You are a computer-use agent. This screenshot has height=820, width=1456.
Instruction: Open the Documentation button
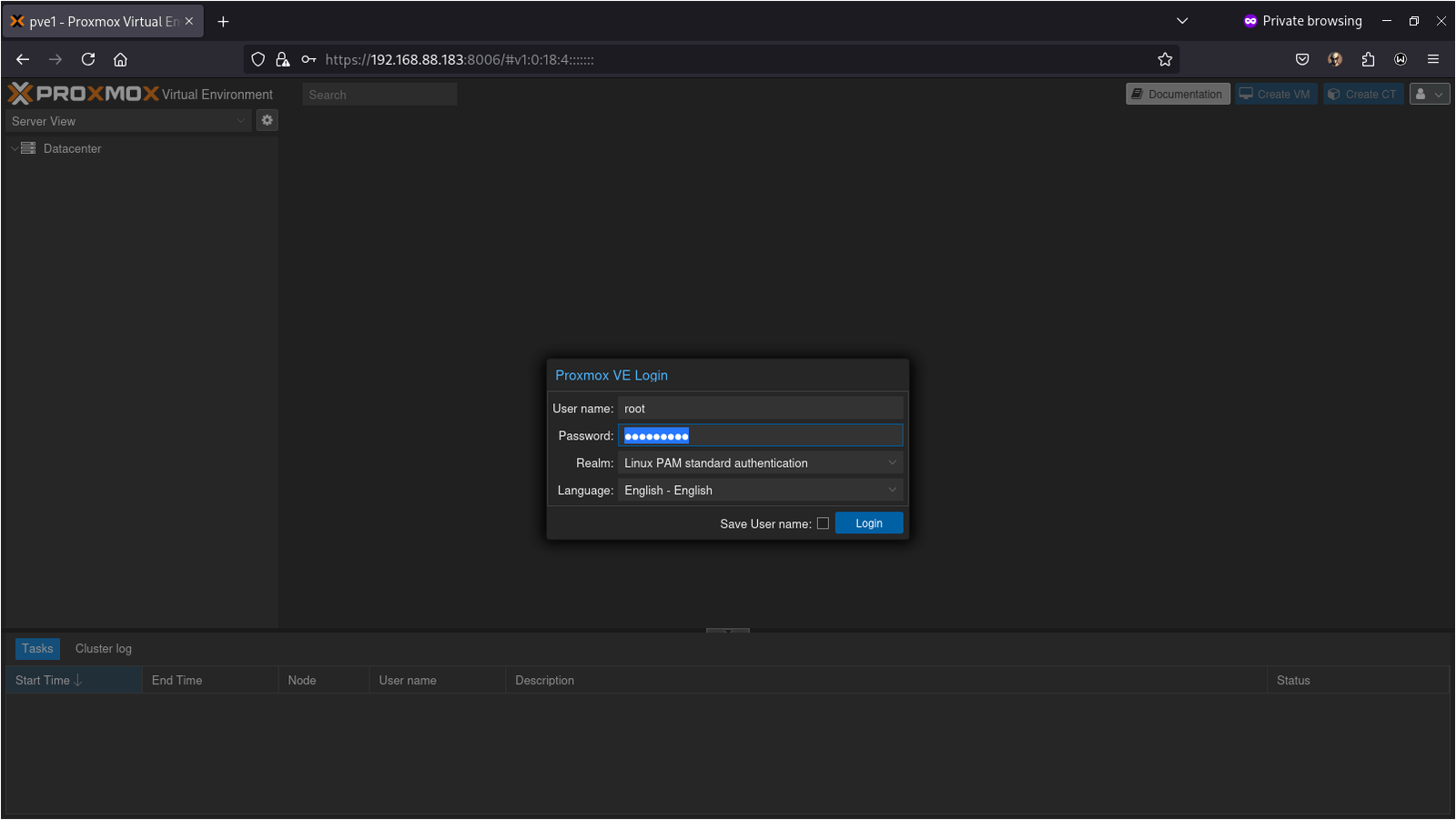coord(1178,94)
